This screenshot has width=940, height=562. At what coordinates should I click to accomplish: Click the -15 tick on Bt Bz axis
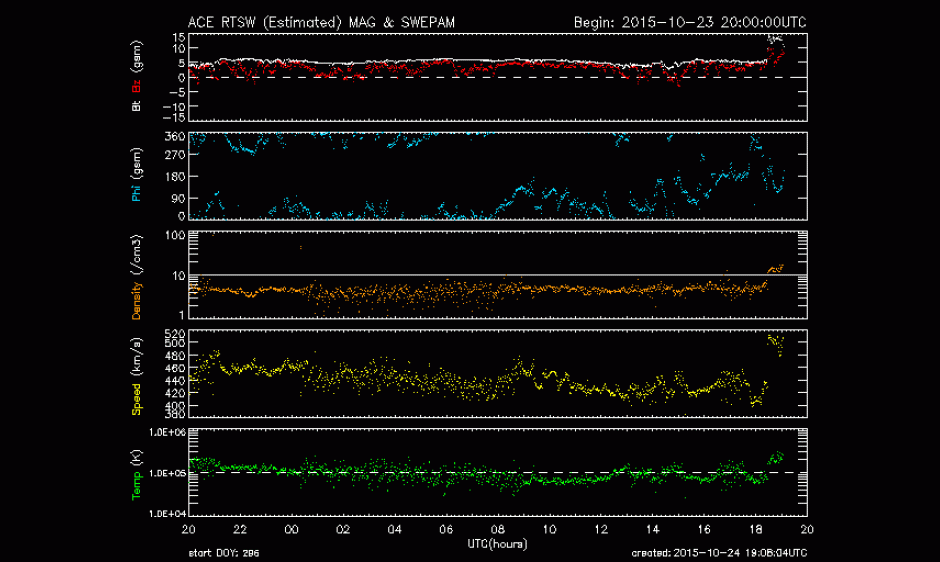point(174,117)
